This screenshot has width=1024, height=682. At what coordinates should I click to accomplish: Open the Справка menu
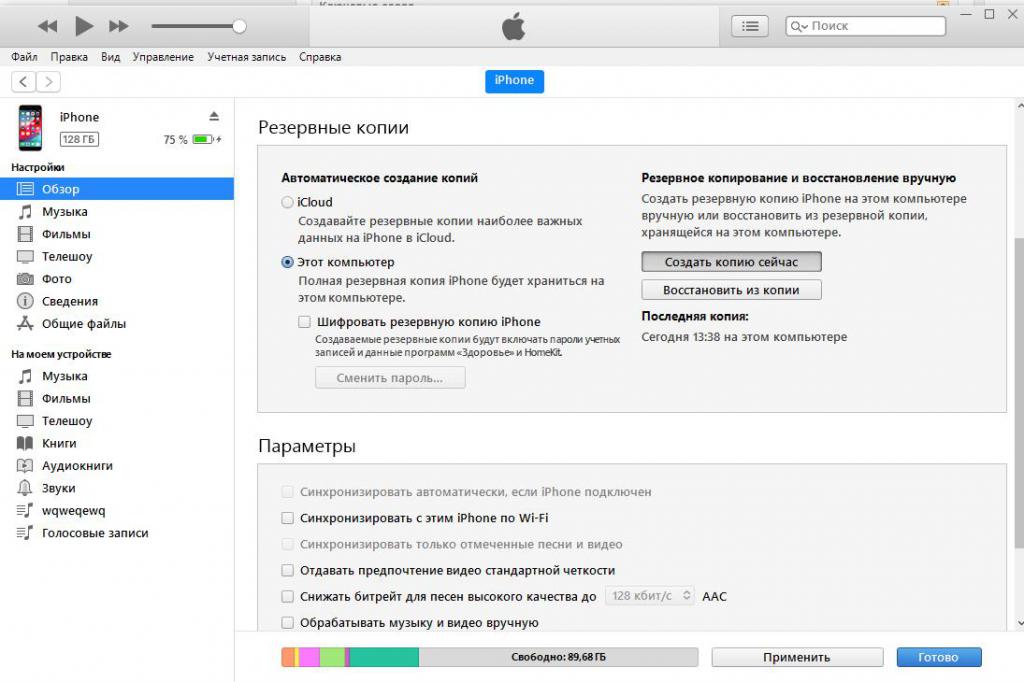pyautogui.click(x=320, y=57)
